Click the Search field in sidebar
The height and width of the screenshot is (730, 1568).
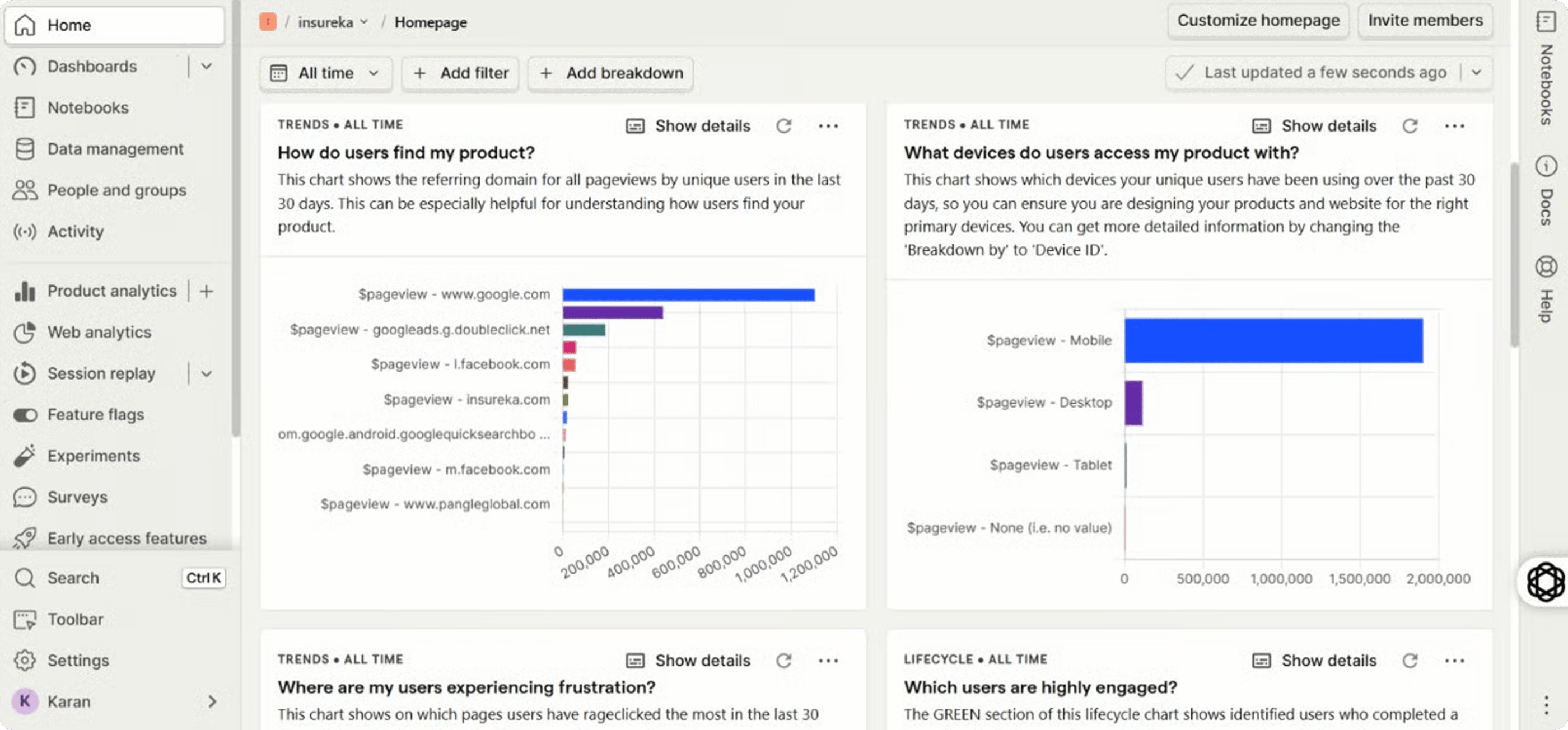pos(73,578)
